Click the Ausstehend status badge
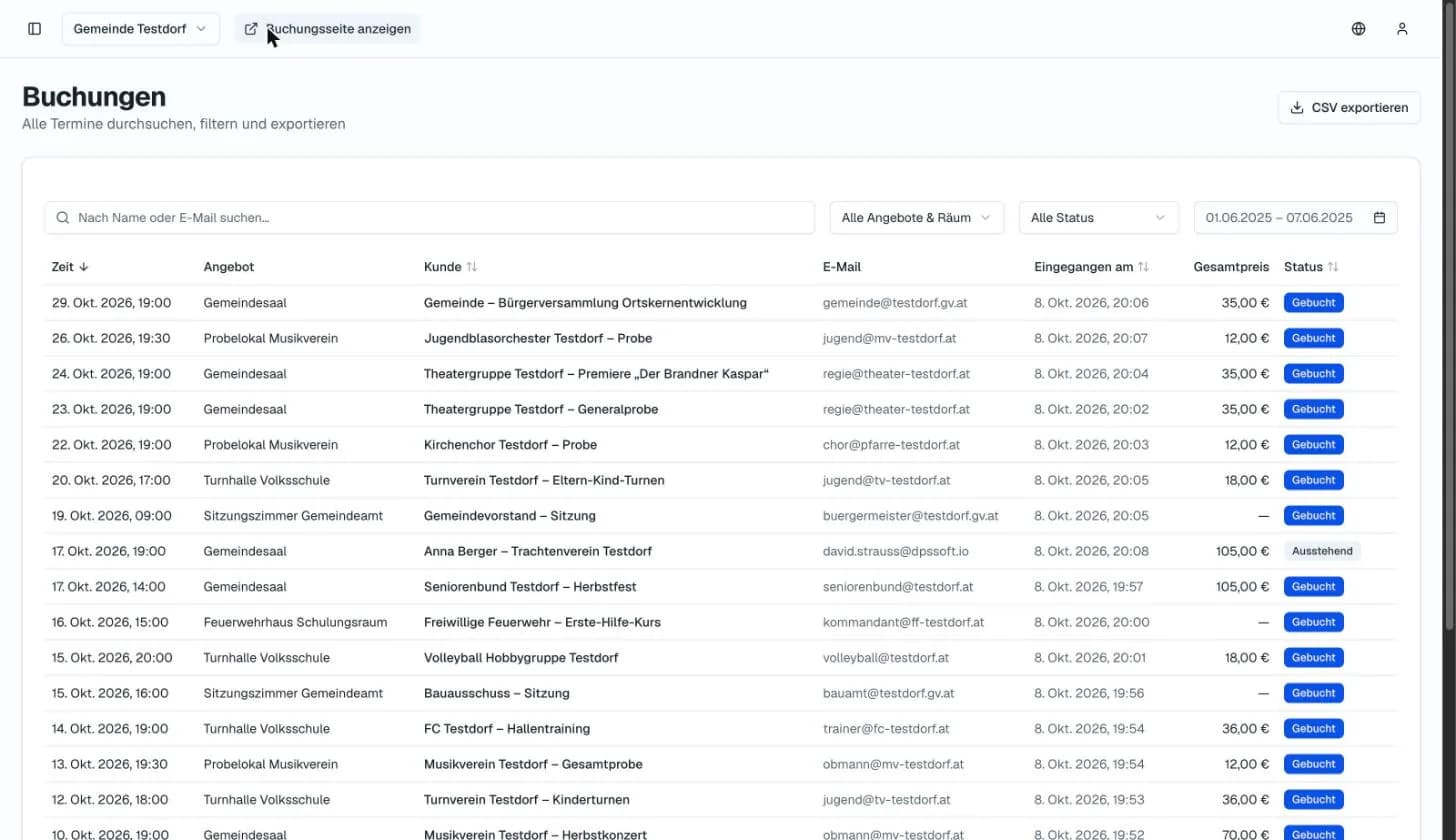The height and width of the screenshot is (840, 1456). coord(1322,551)
